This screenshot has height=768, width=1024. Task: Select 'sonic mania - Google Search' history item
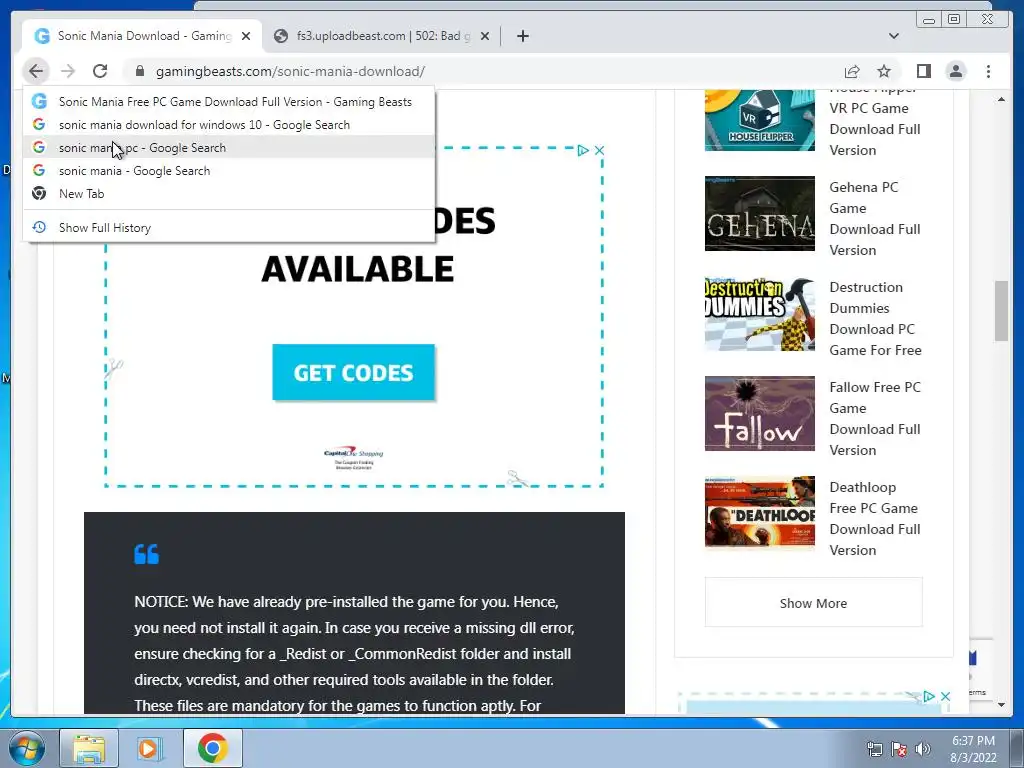coord(229,170)
